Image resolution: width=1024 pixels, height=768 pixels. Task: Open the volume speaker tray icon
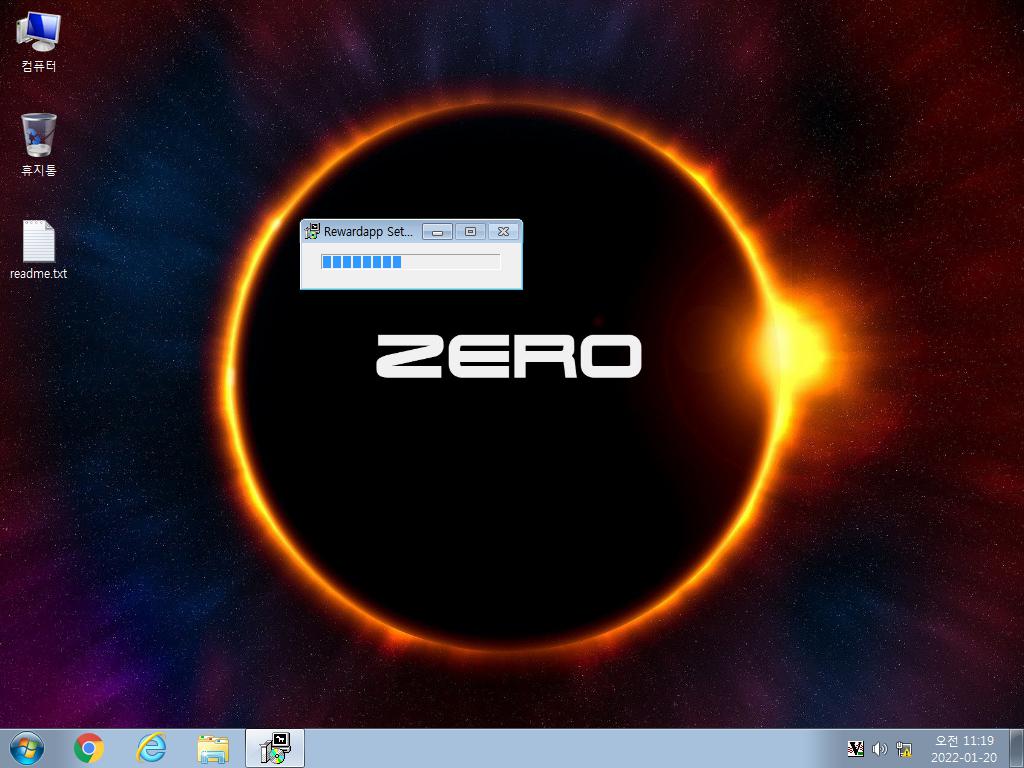(880, 748)
